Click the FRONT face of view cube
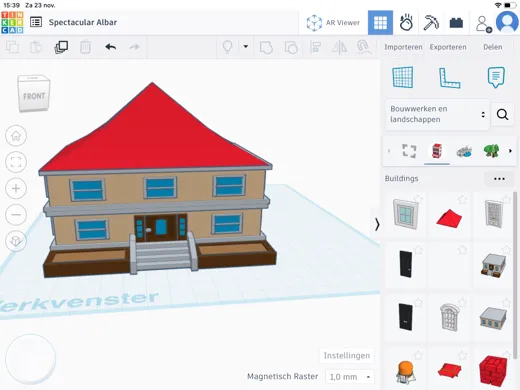The width and height of the screenshot is (520, 390). [x=34, y=97]
